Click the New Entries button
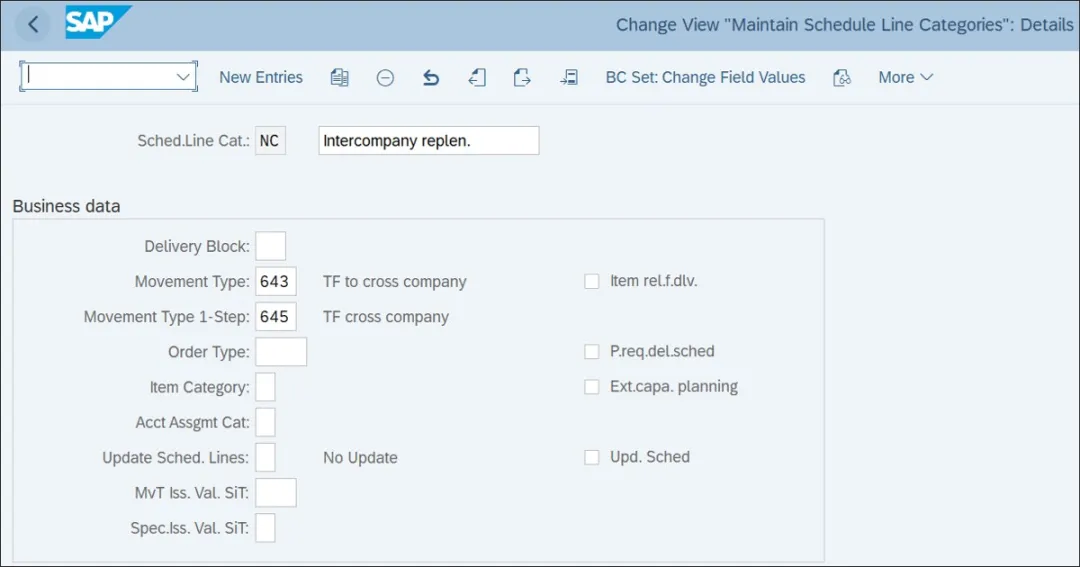 (261, 77)
